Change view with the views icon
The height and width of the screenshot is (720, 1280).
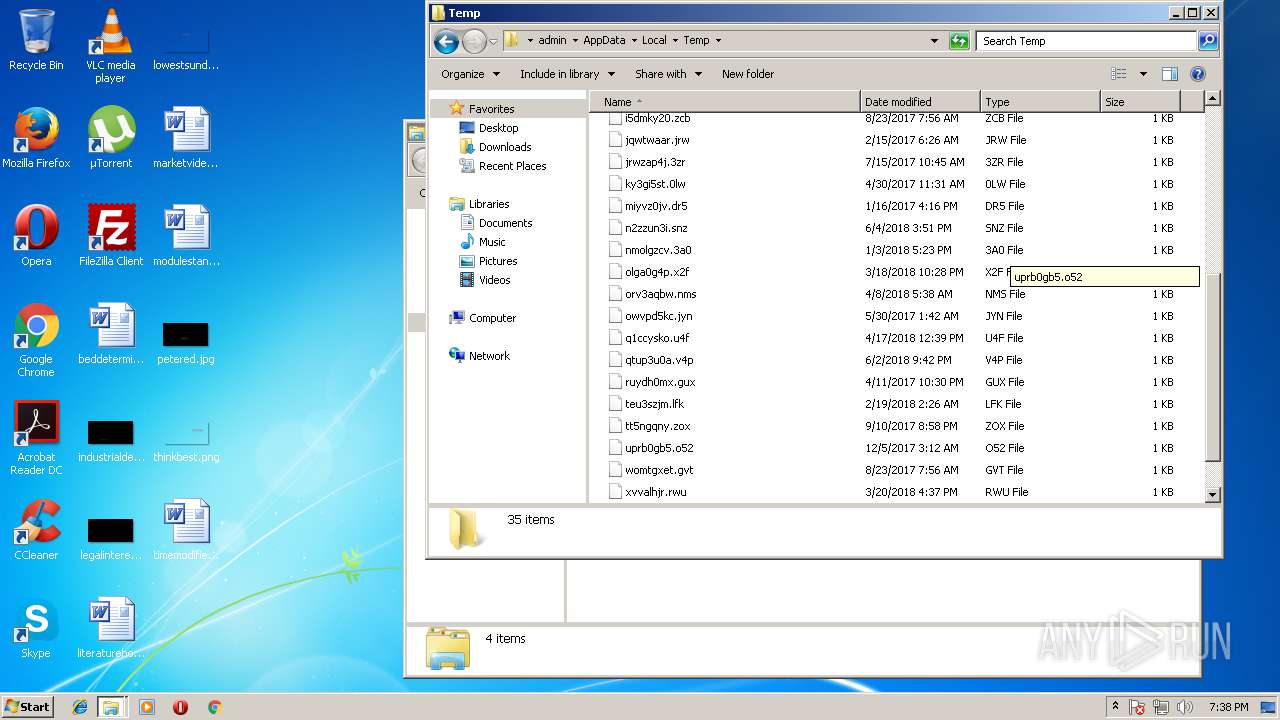pos(1119,74)
